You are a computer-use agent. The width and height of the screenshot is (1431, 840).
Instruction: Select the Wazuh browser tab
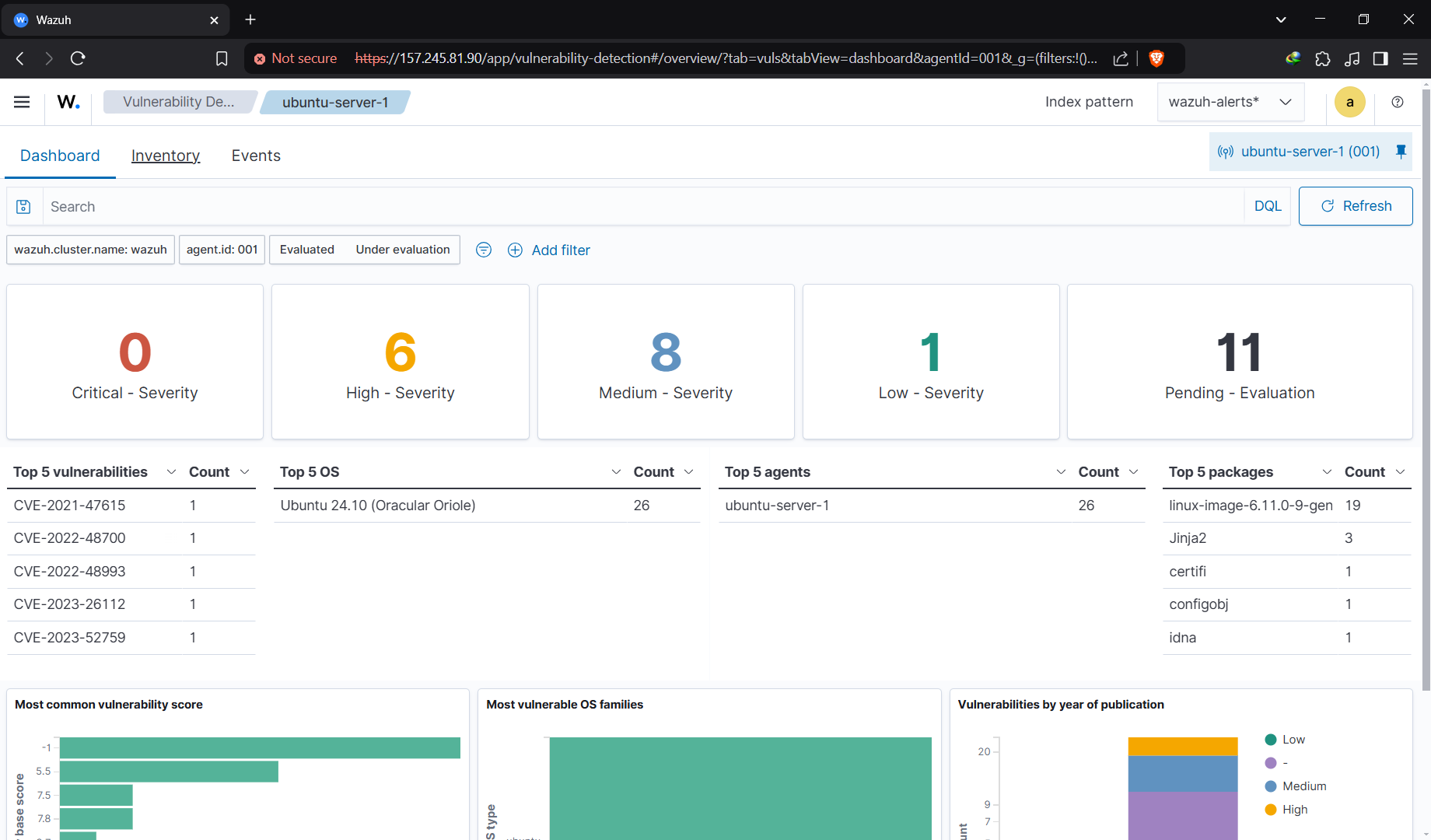click(x=115, y=20)
